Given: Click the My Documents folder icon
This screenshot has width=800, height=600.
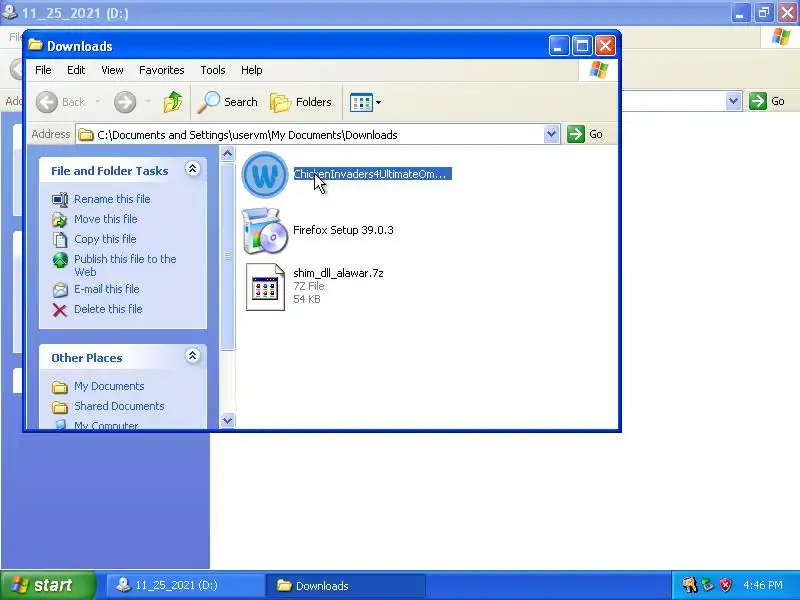Looking at the screenshot, I should tap(60, 387).
